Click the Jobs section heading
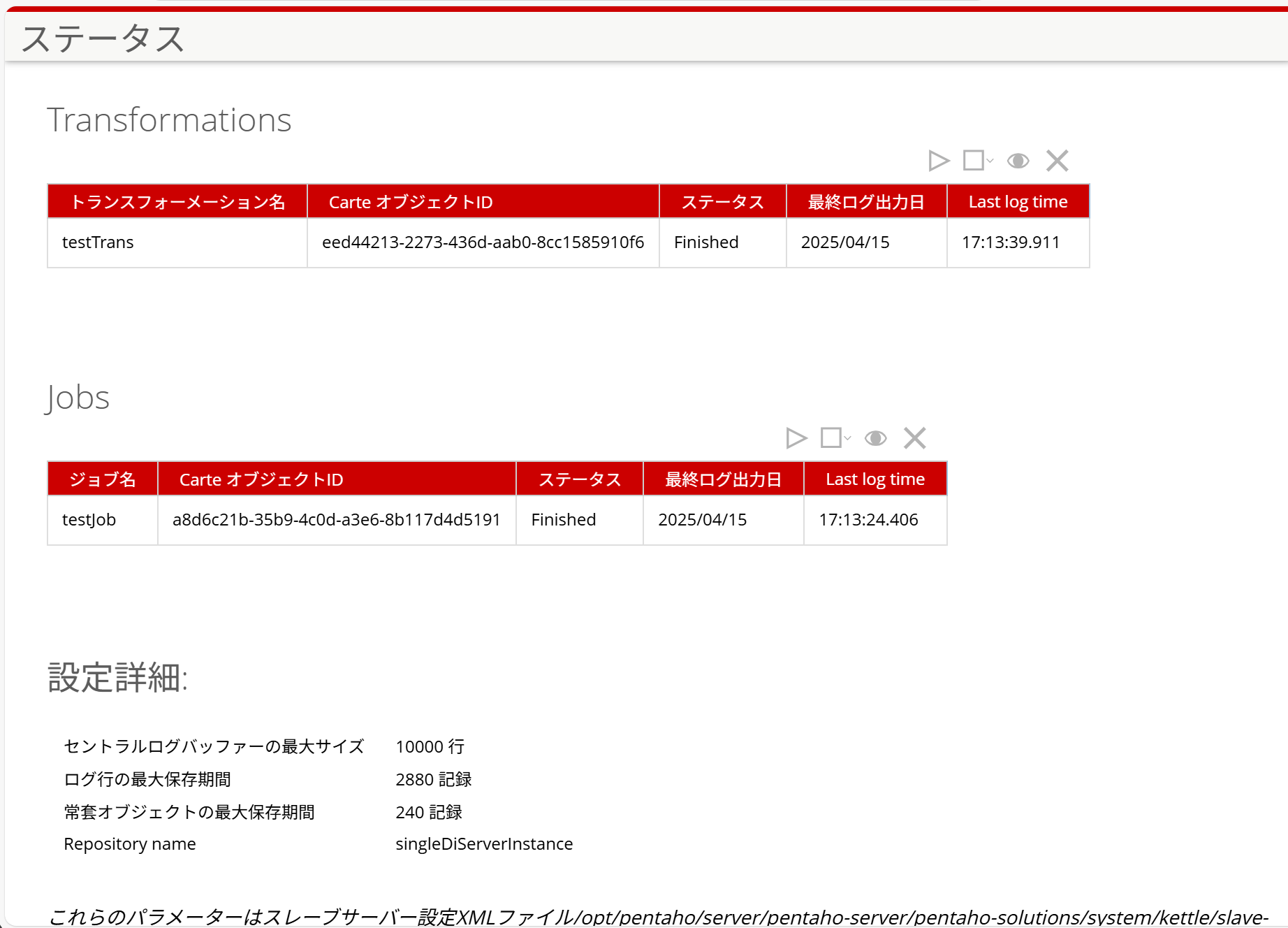This screenshot has height=928, width=1288. pos(78,398)
